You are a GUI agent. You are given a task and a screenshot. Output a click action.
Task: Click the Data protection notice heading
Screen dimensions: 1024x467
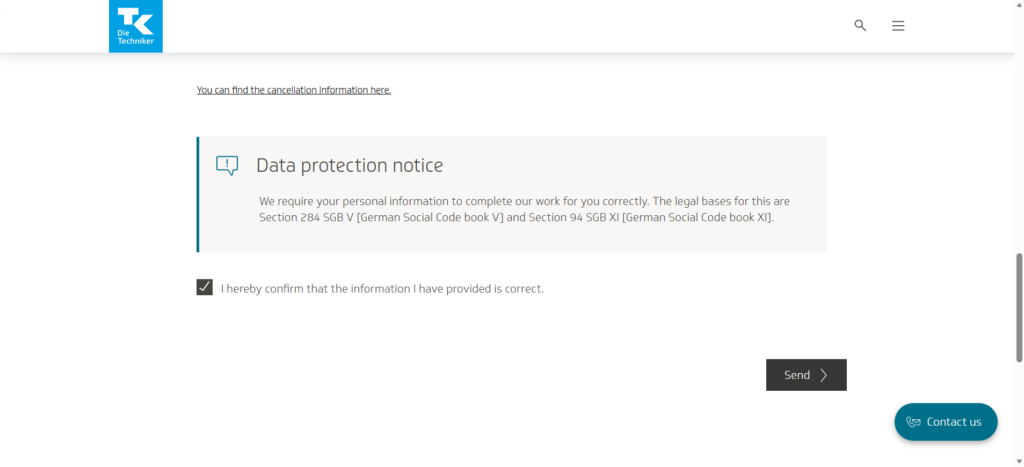click(349, 166)
